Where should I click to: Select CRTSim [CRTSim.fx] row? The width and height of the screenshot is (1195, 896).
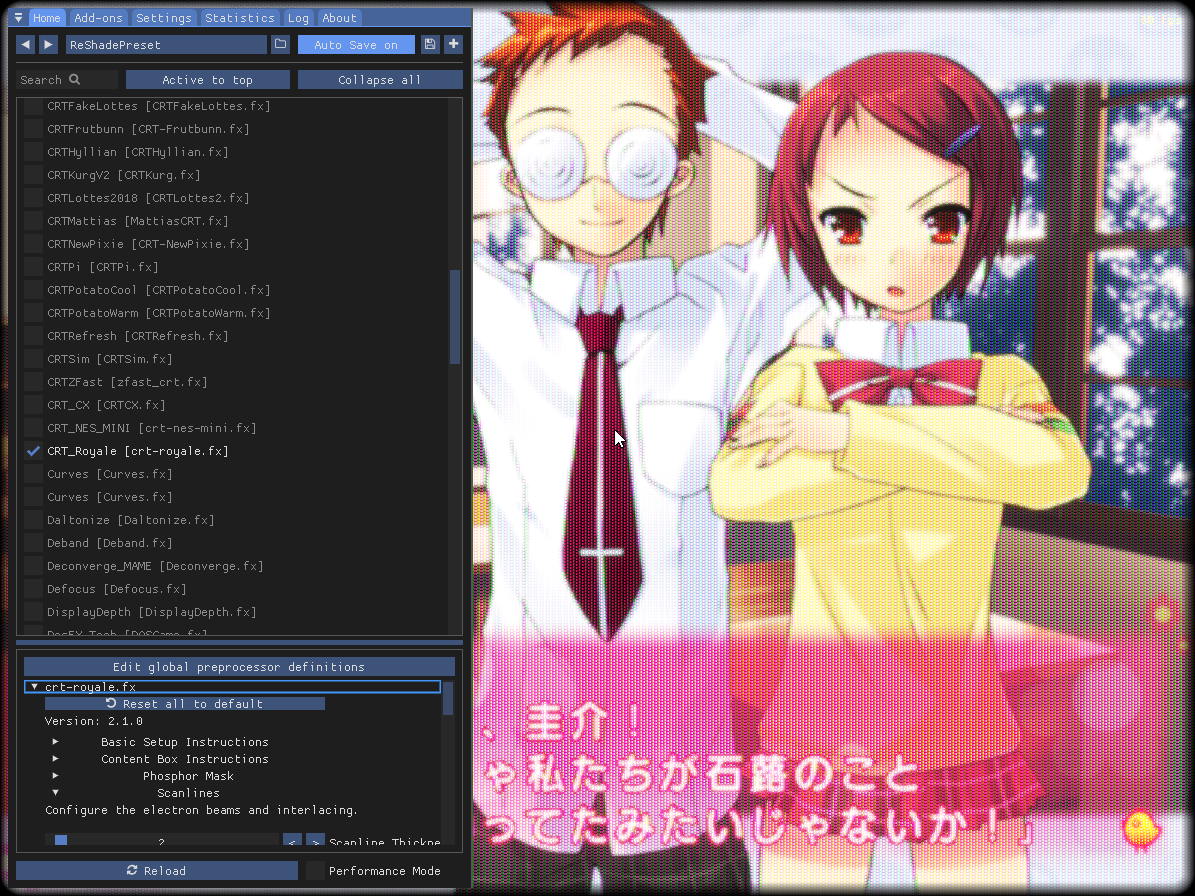coord(109,358)
